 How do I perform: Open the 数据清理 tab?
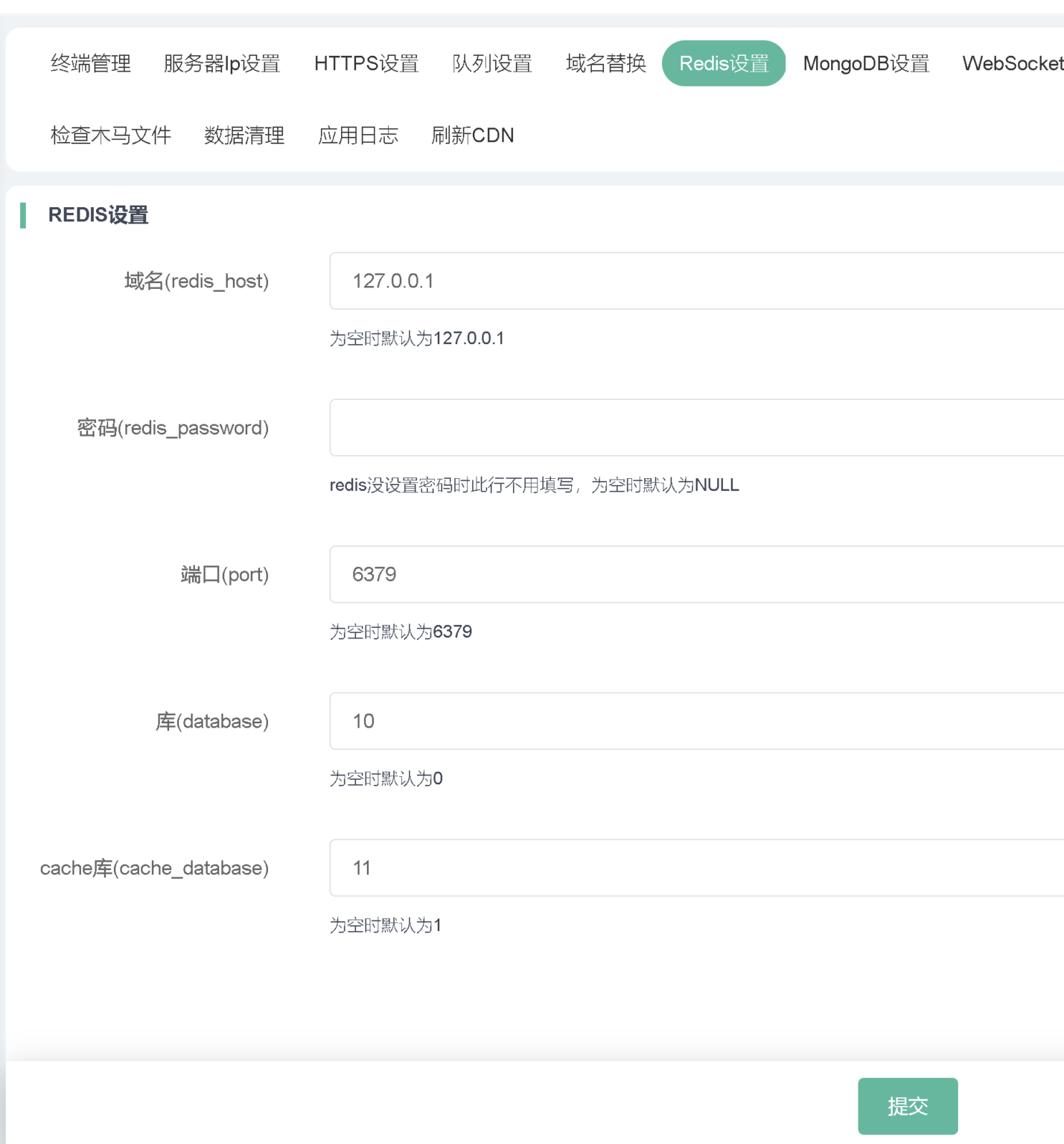[x=244, y=136]
